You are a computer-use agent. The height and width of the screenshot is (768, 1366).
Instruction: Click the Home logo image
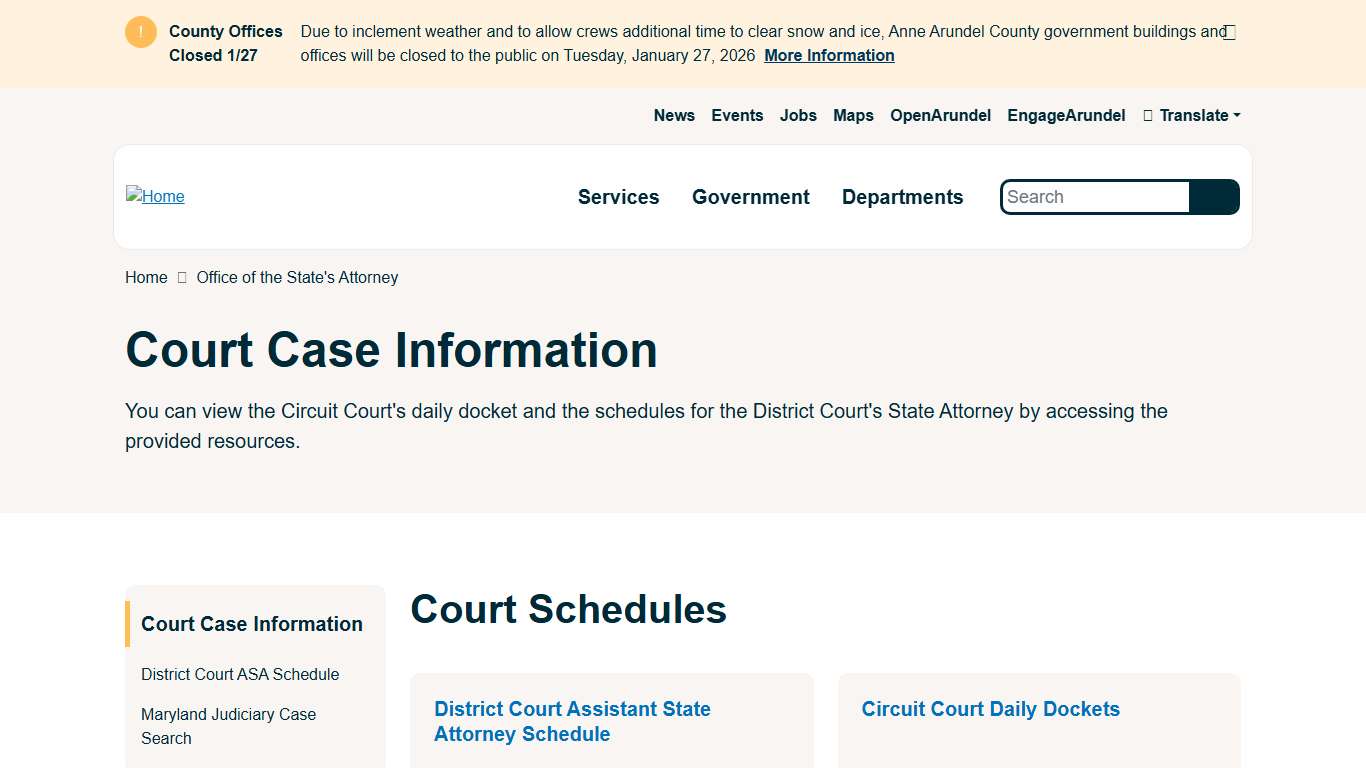[155, 196]
